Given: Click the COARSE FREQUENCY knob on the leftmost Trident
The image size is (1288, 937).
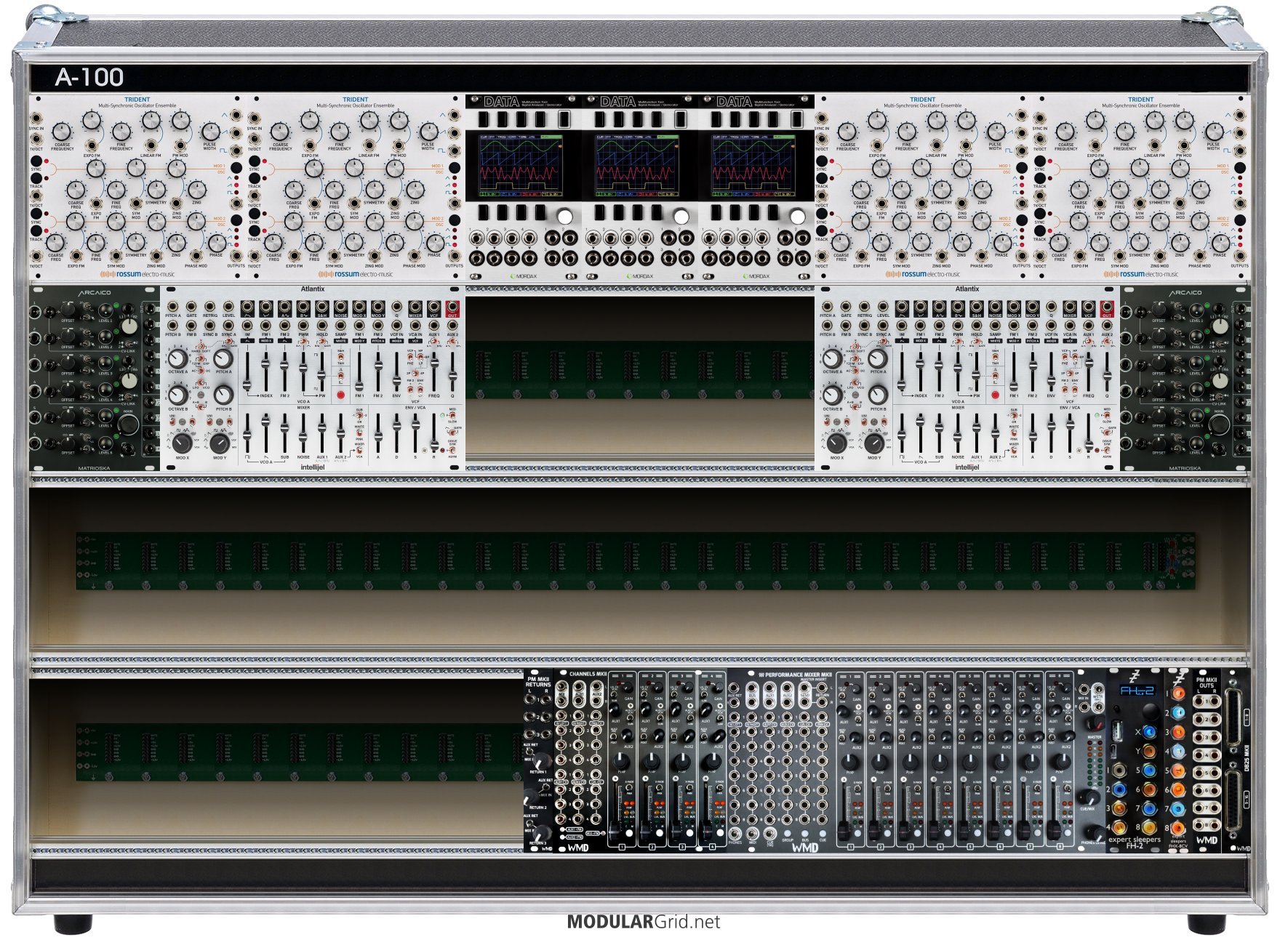Looking at the screenshot, I should (63, 132).
